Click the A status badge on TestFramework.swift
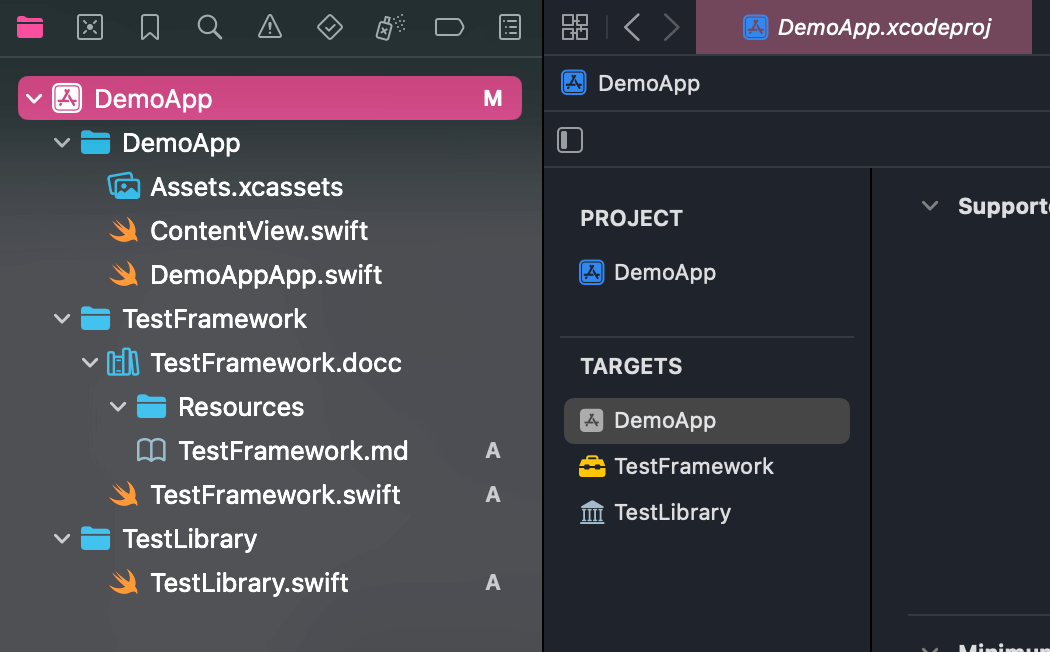This screenshot has width=1050, height=652. click(493, 495)
